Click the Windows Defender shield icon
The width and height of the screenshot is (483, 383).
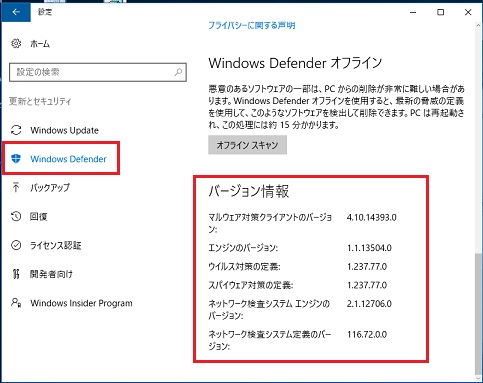[x=16, y=159]
